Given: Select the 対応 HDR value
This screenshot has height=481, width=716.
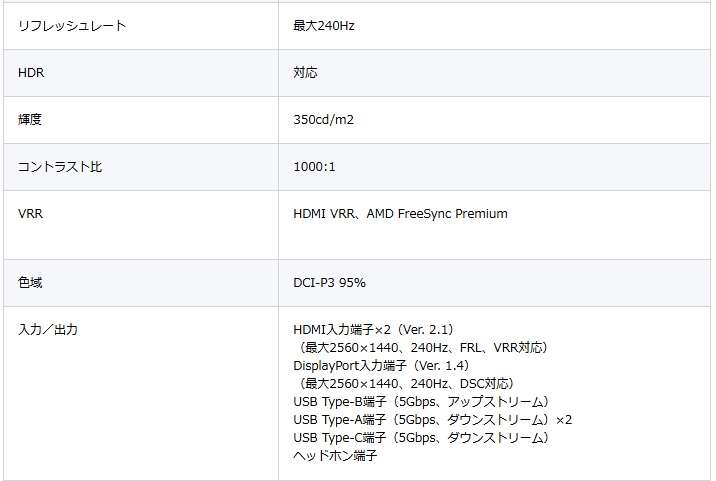Looking at the screenshot, I should click(305, 73).
